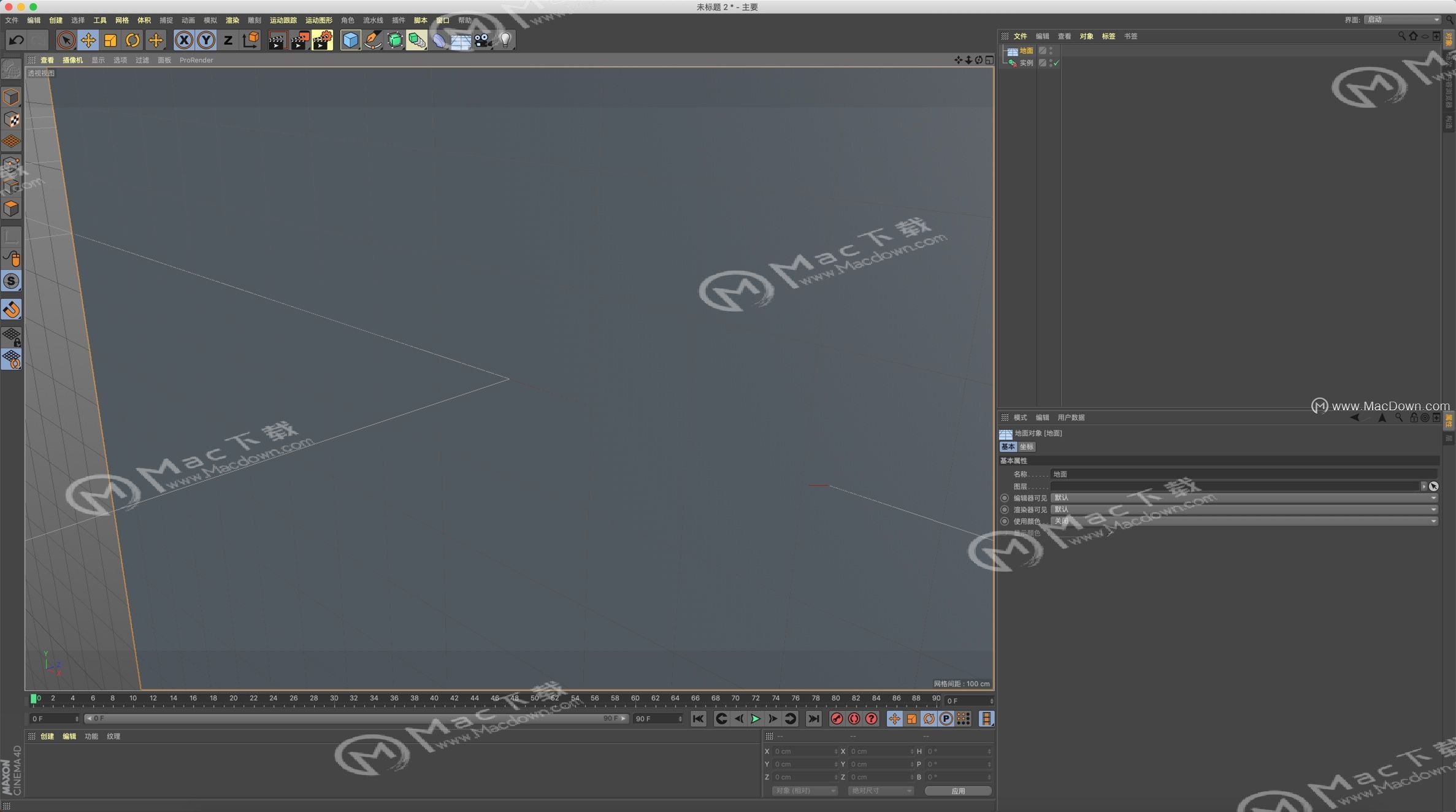The image size is (1456, 812).
Task: Render the active view clapperboard icon
Action: (x=277, y=40)
